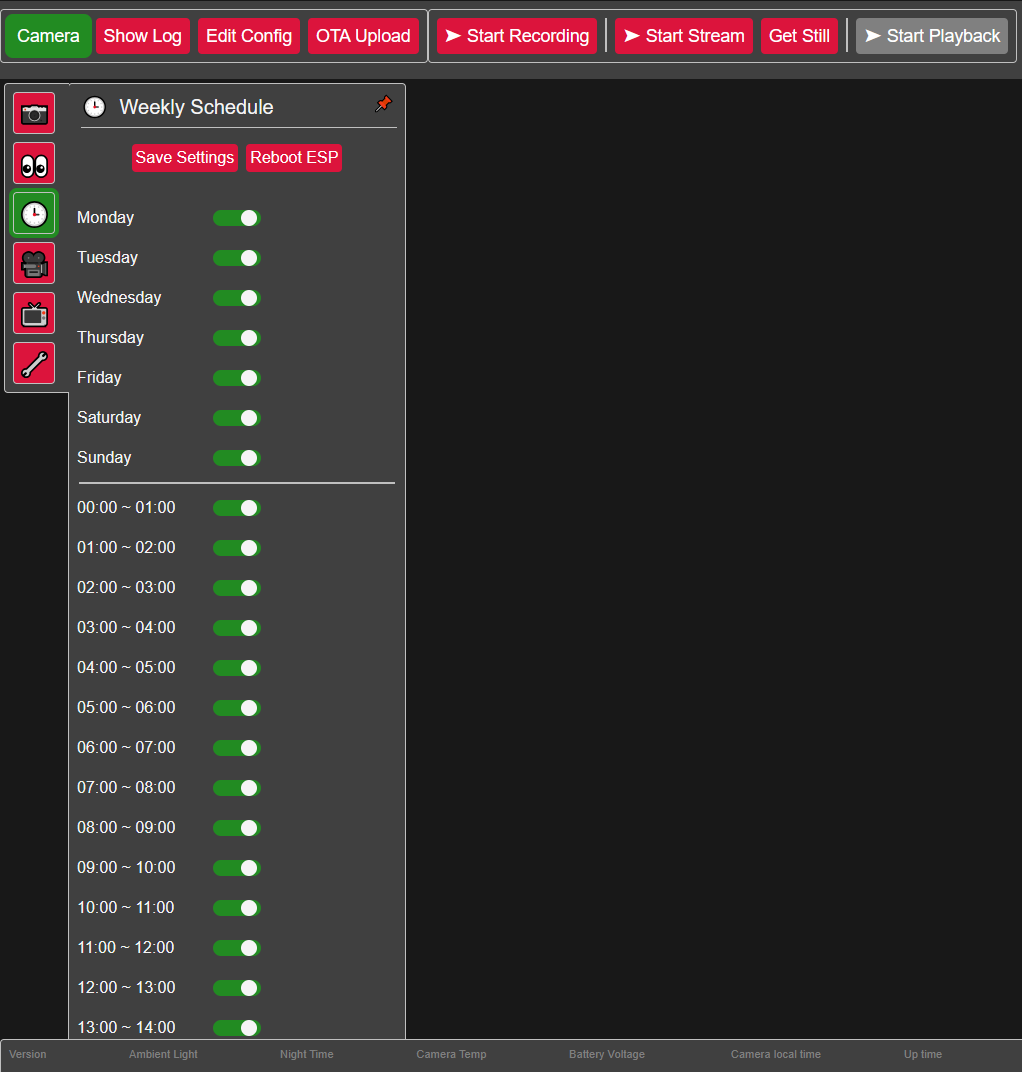Click the Camera Temp status label

pos(451,1054)
